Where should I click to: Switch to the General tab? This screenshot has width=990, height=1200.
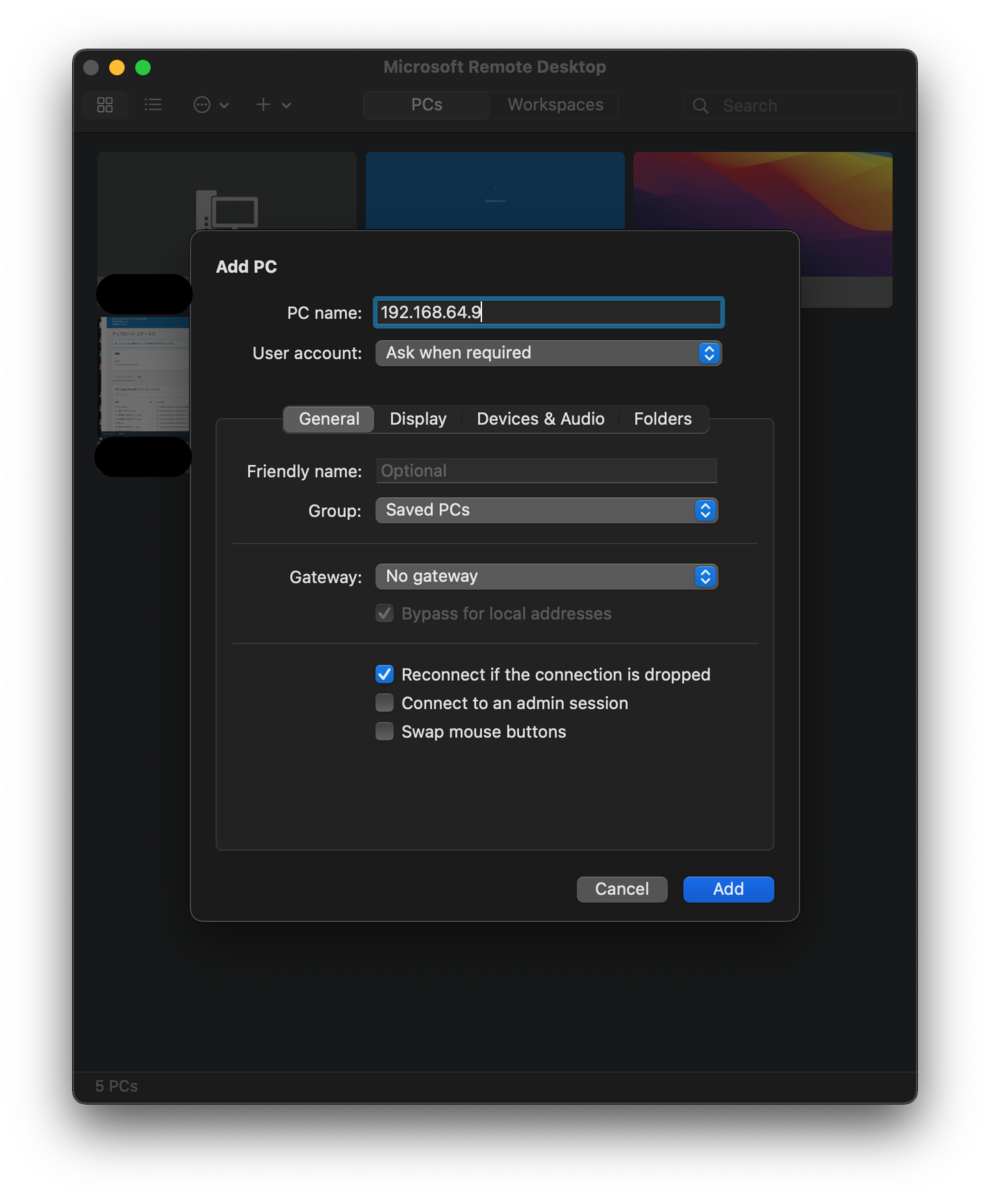(329, 419)
